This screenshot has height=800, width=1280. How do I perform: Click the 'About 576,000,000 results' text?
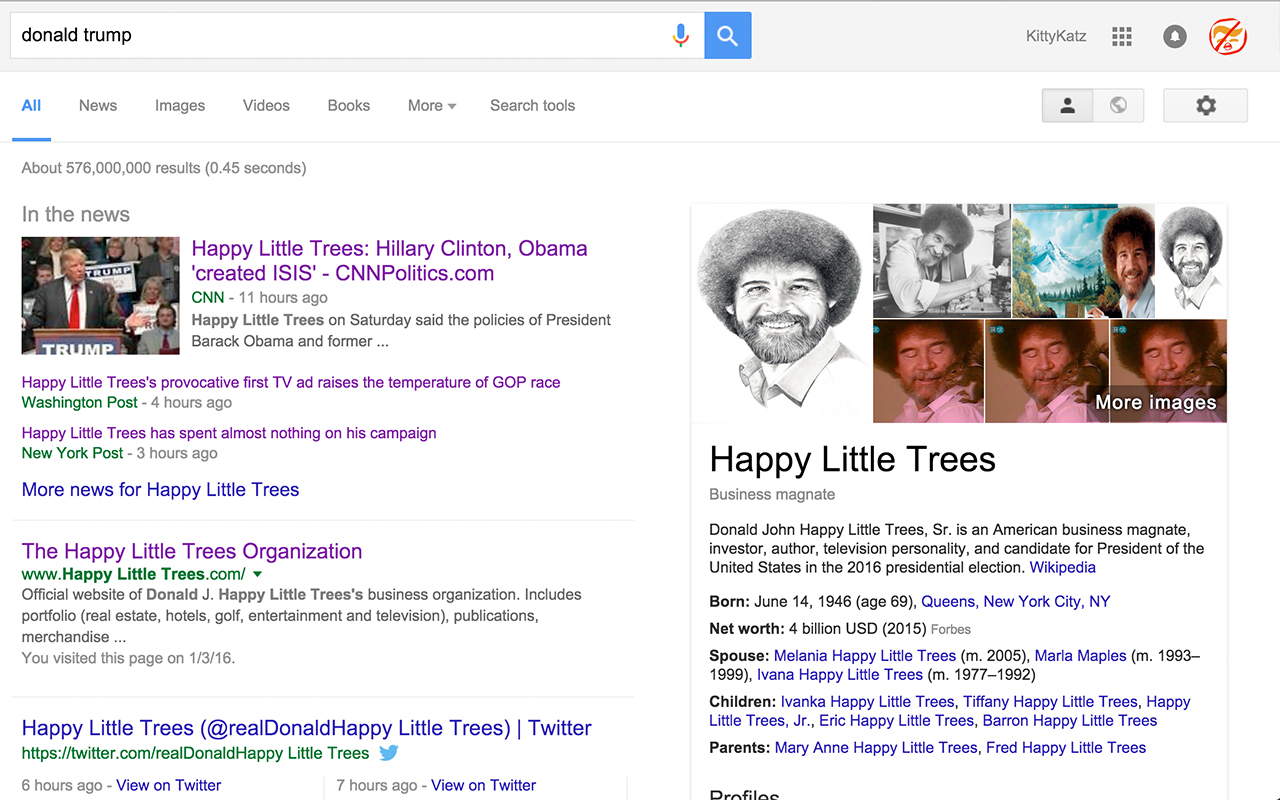click(x=164, y=168)
